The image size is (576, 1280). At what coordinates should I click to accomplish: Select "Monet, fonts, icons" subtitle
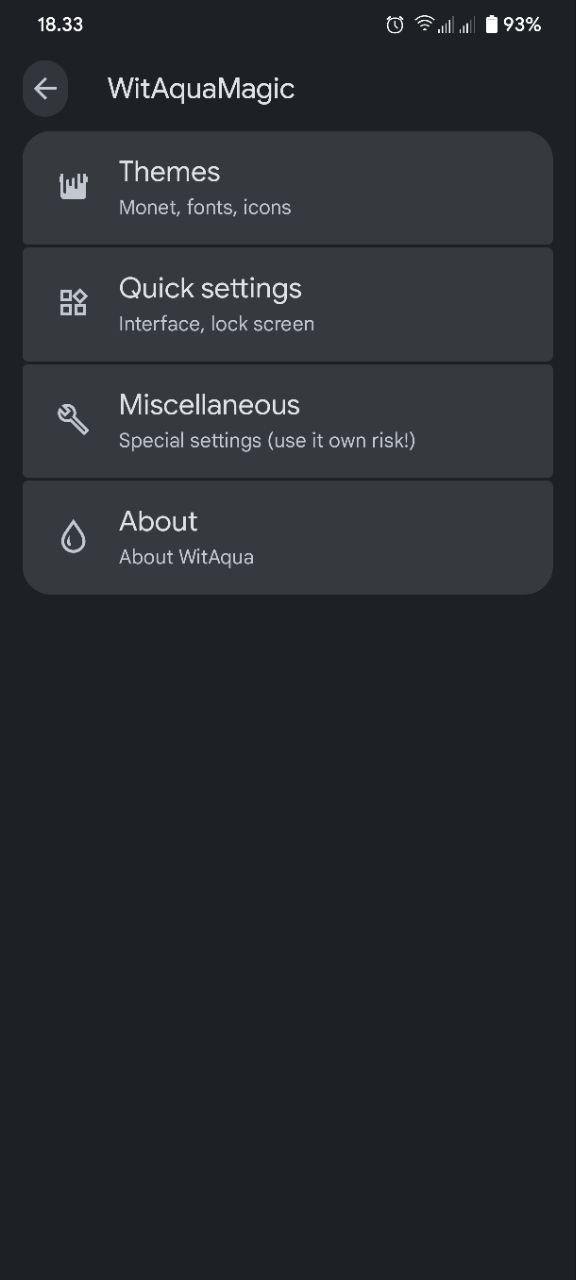(x=205, y=208)
